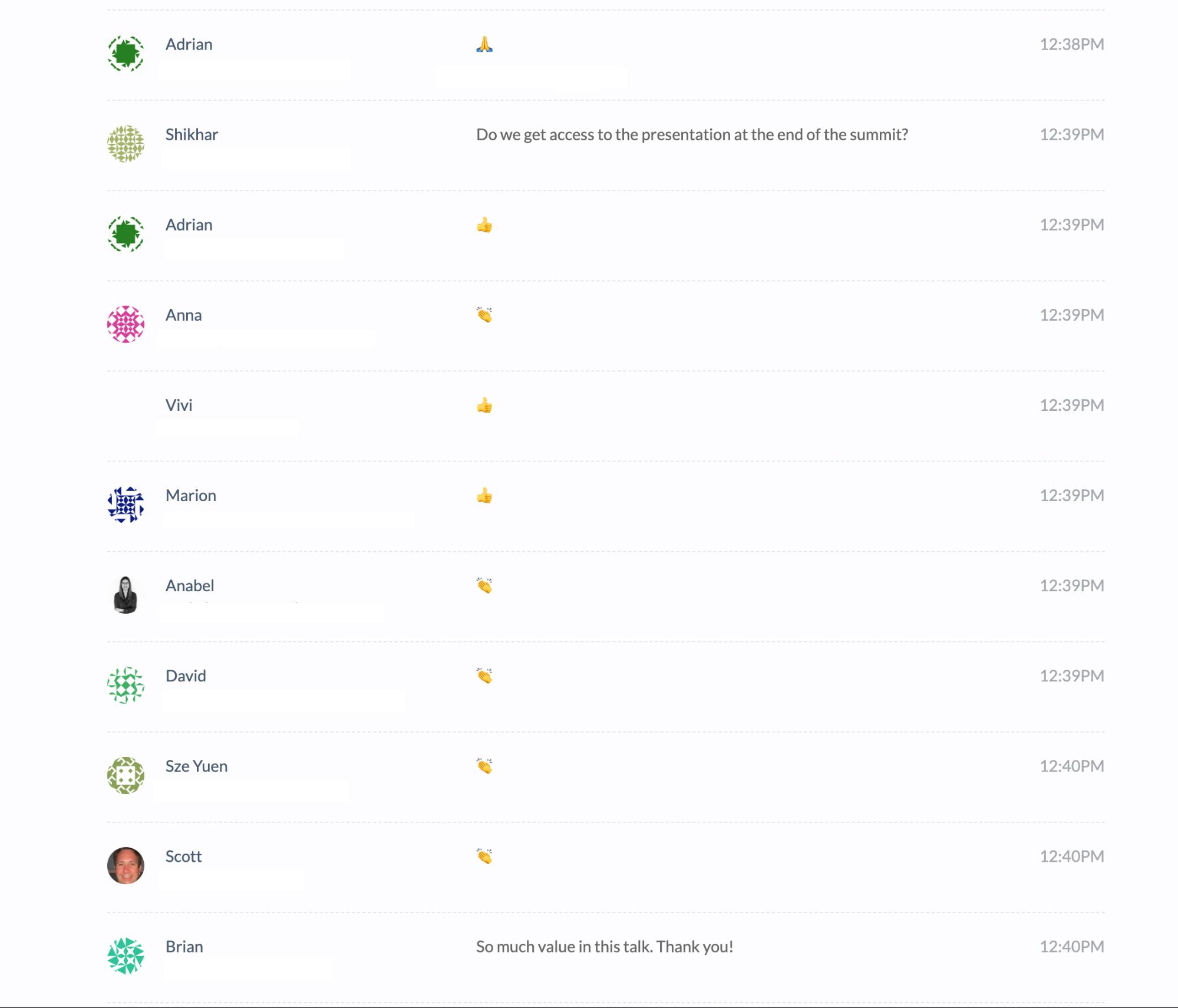
Task: Click Shikhar's olive patterned avatar
Action: coord(126,144)
